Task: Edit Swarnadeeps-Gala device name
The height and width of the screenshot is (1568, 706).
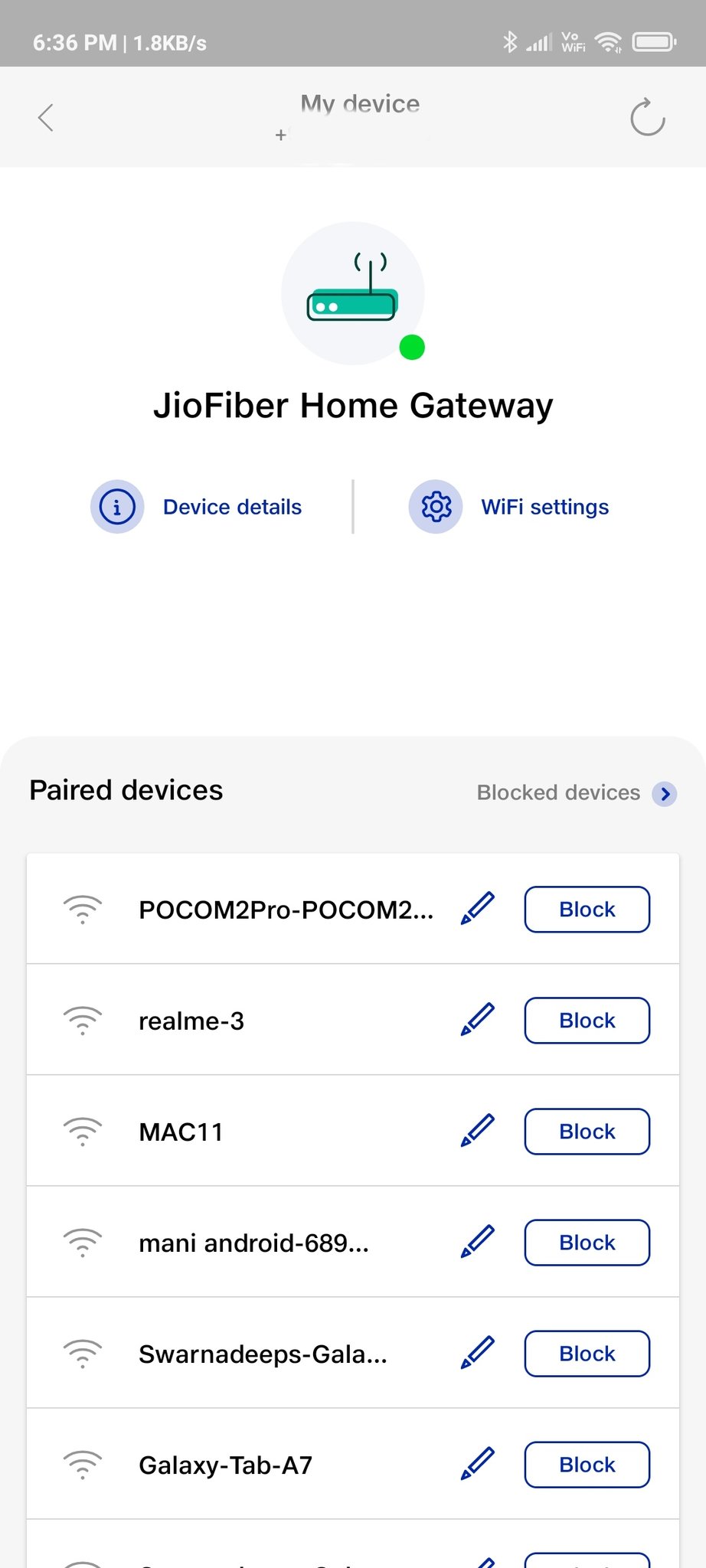Action: (478, 1353)
